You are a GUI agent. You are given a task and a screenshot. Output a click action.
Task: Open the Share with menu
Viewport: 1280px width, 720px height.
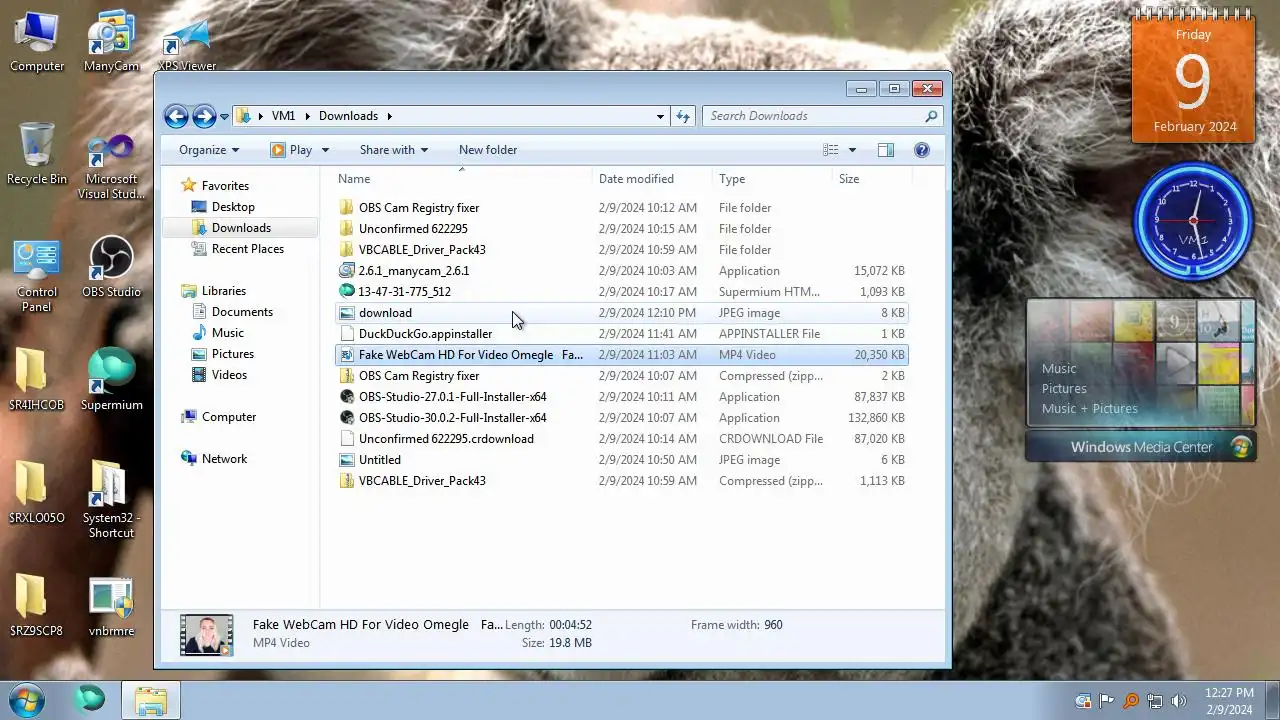click(394, 150)
